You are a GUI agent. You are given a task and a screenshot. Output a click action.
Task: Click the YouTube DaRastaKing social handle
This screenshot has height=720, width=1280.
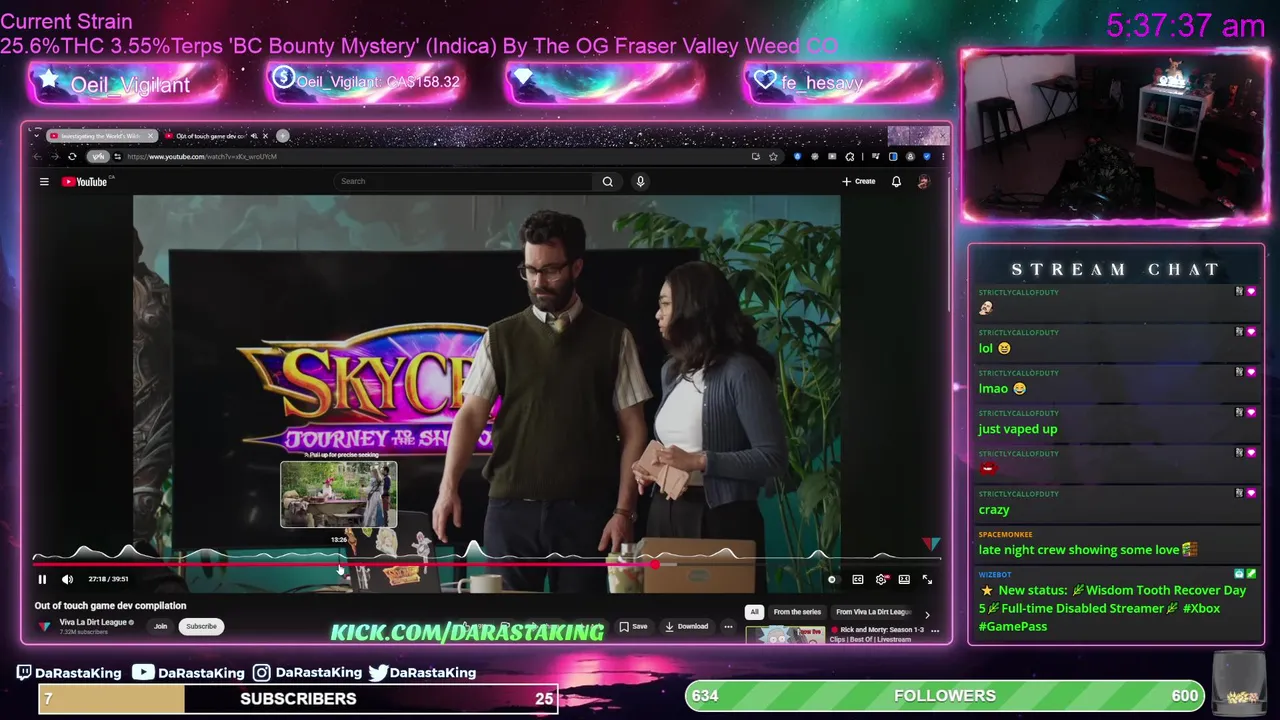188,673
